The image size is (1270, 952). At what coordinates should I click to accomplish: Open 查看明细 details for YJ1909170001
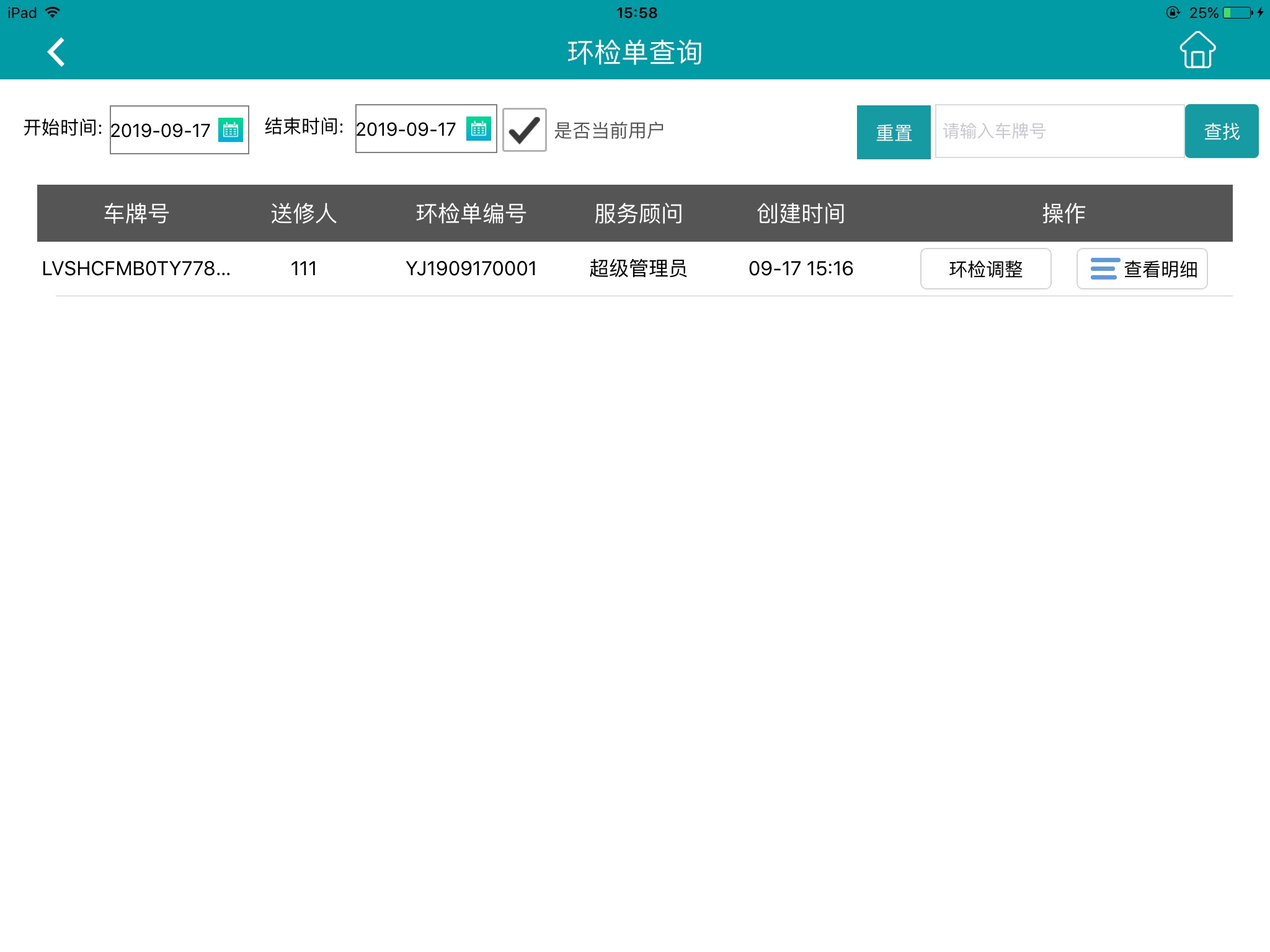[x=1142, y=269]
